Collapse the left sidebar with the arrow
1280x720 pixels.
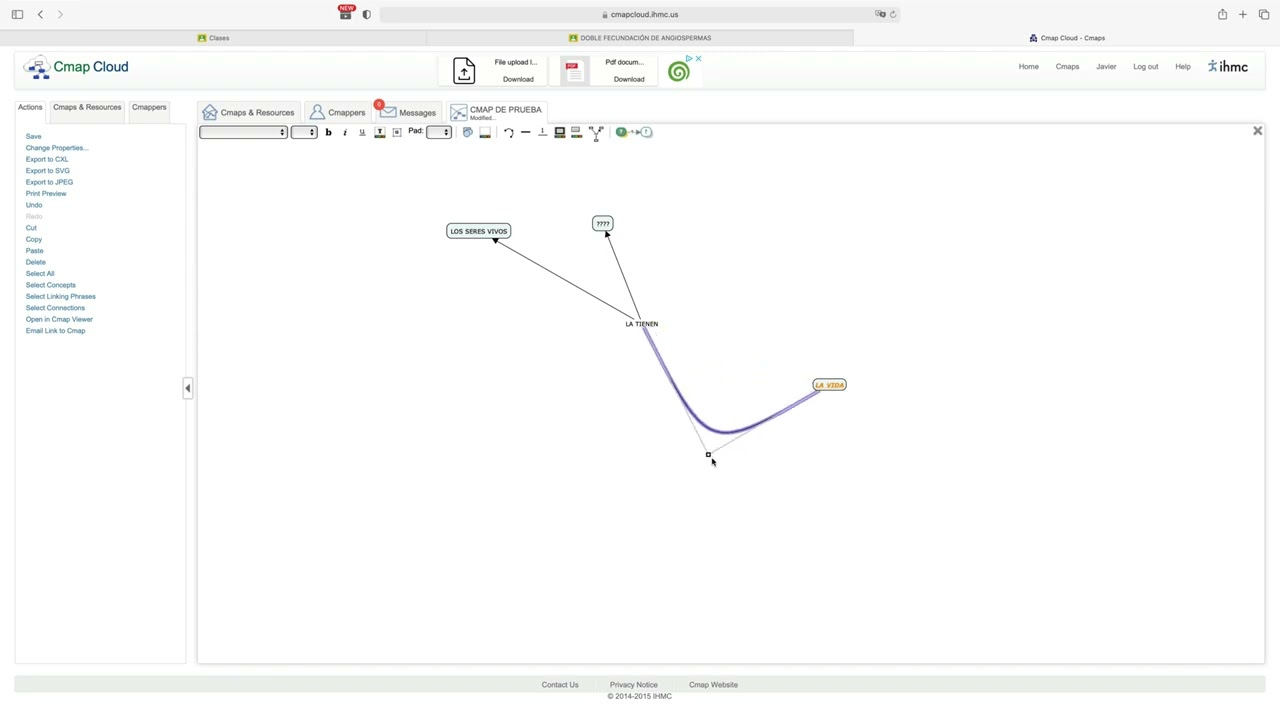[187, 388]
